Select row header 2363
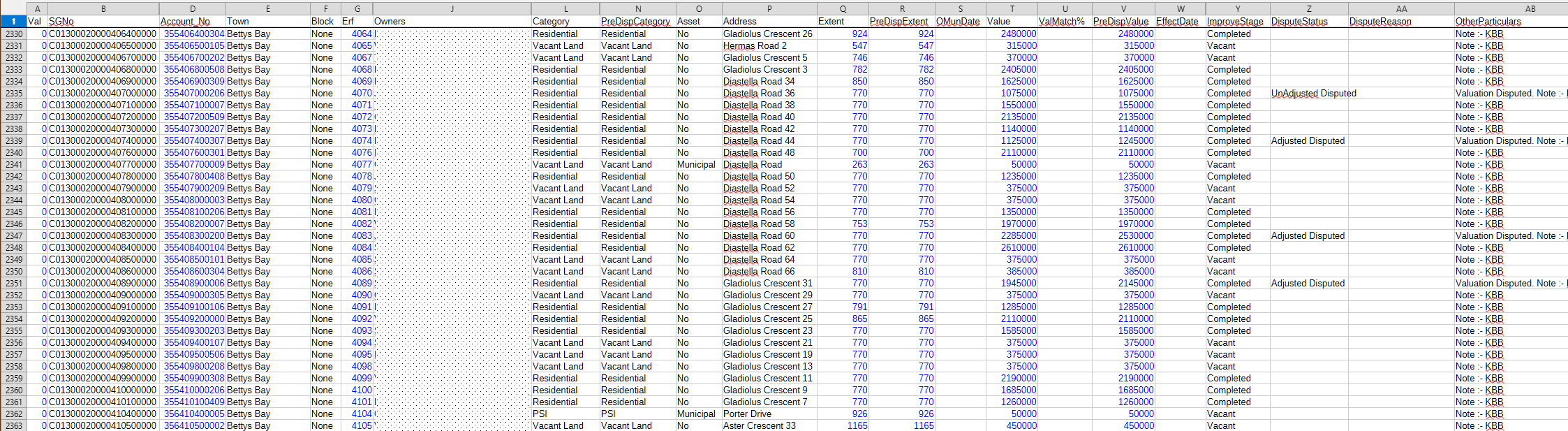The height and width of the screenshot is (431, 1568). pos(13,425)
